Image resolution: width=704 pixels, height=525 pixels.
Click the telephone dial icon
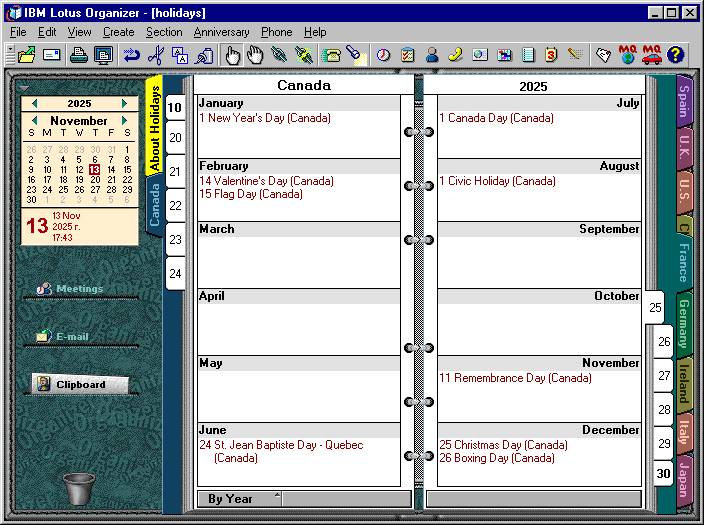pos(330,55)
